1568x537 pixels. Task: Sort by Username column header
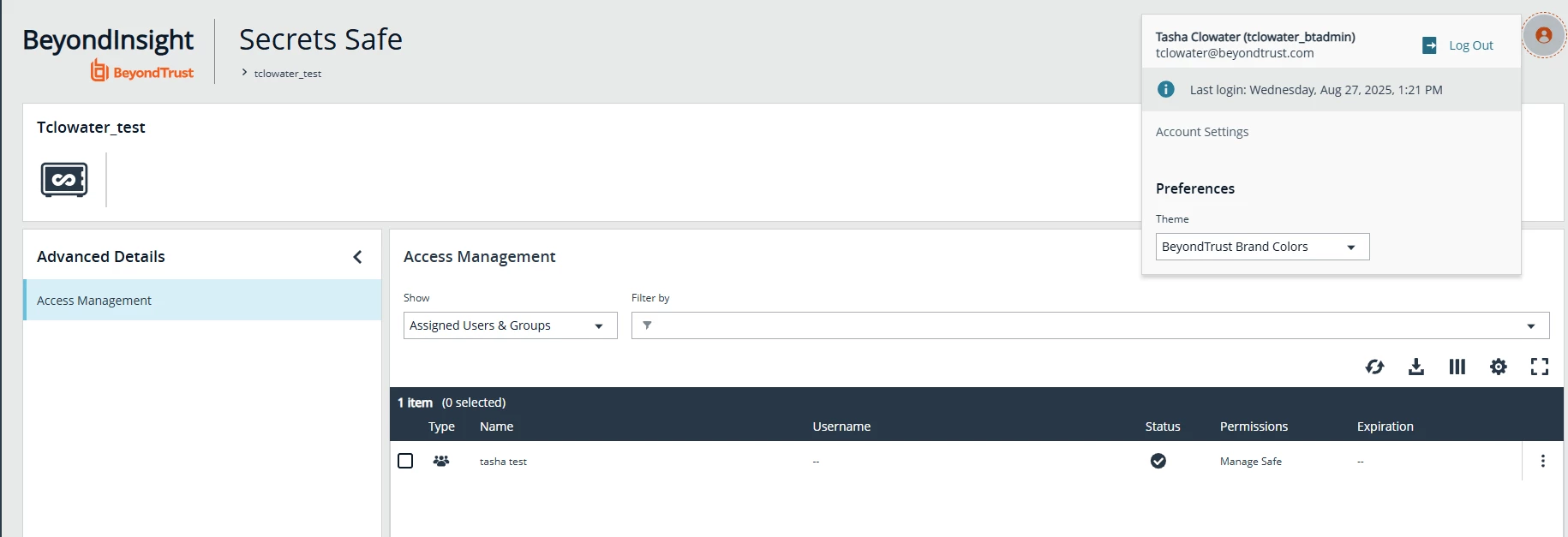[x=841, y=427]
